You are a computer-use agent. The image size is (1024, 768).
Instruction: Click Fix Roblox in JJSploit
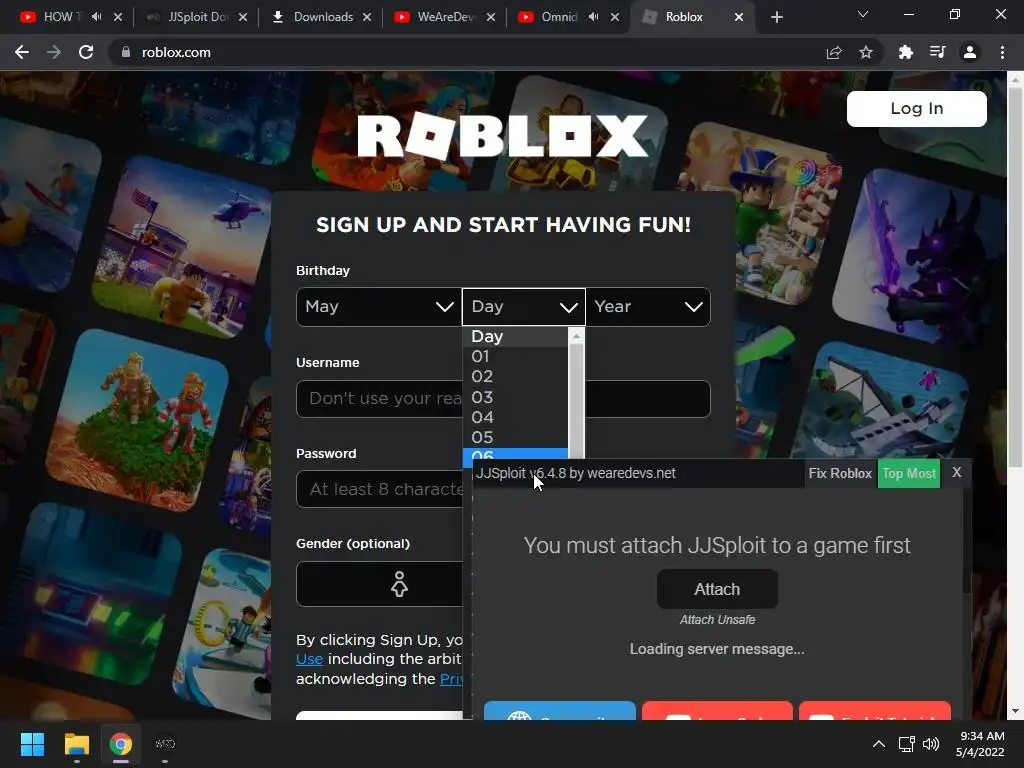tap(840, 473)
